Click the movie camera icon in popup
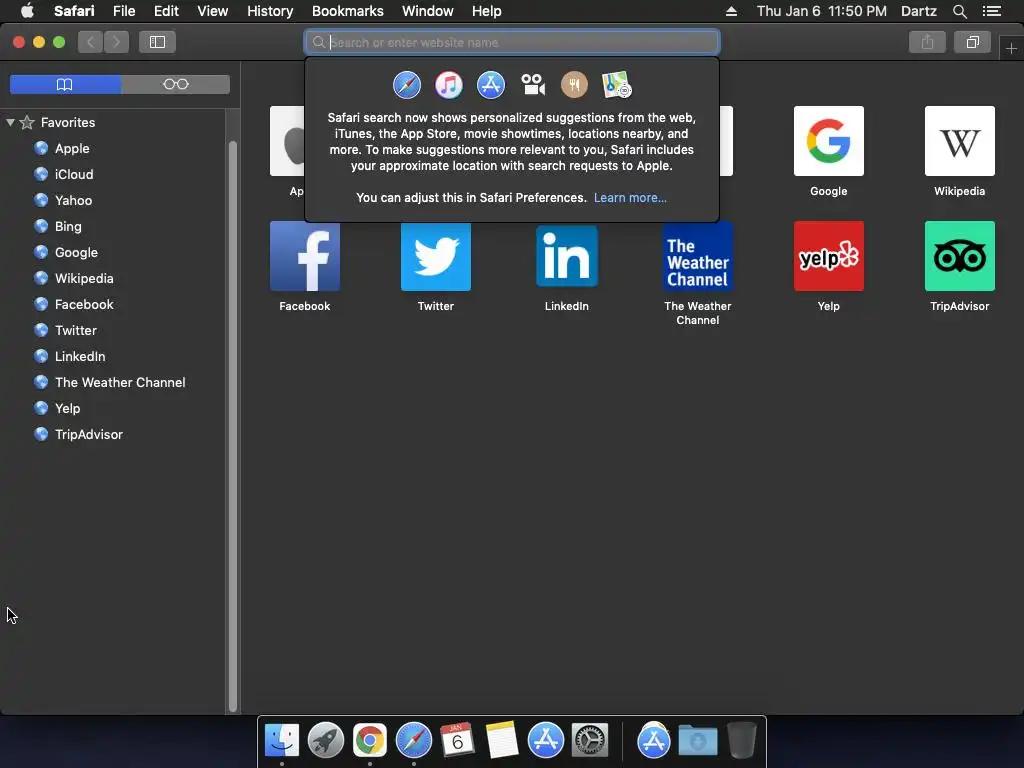 [x=533, y=85]
